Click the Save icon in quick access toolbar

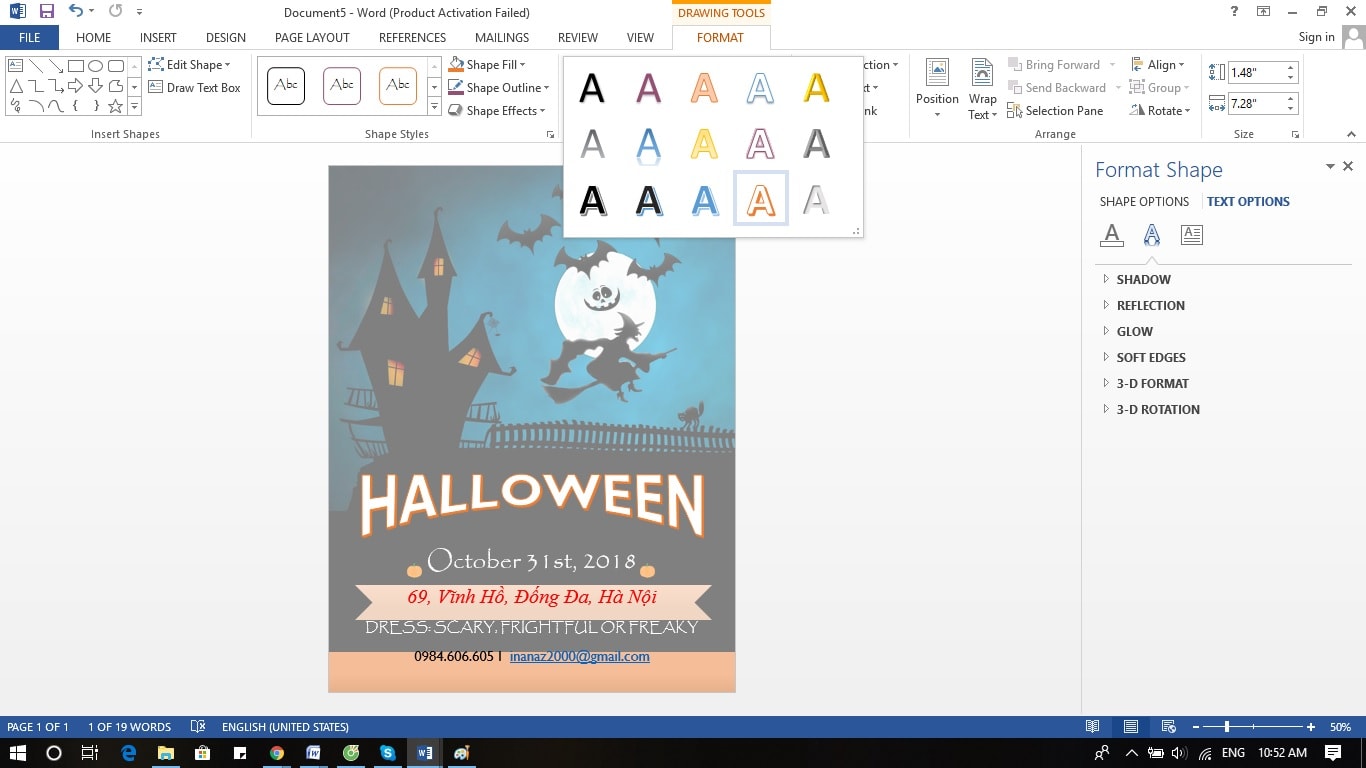point(47,12)
